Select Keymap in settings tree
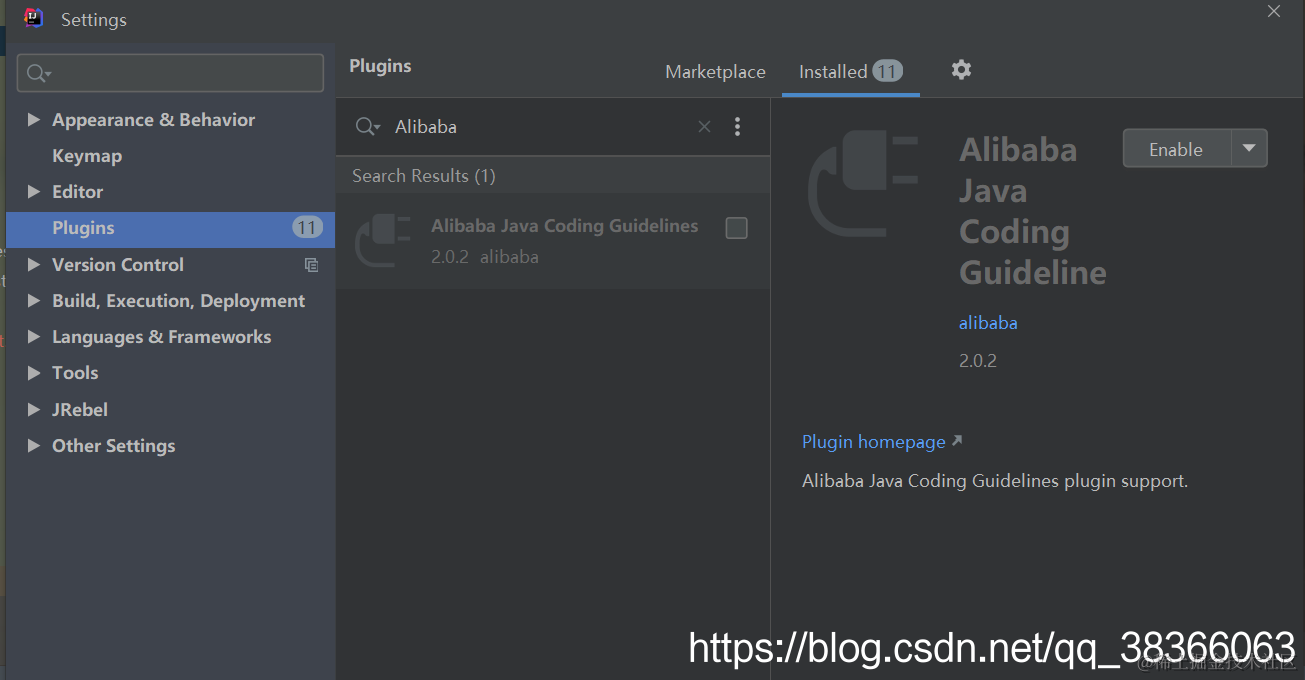The image size is (1305, 680). pyautogui.click(x=87, y=156)
